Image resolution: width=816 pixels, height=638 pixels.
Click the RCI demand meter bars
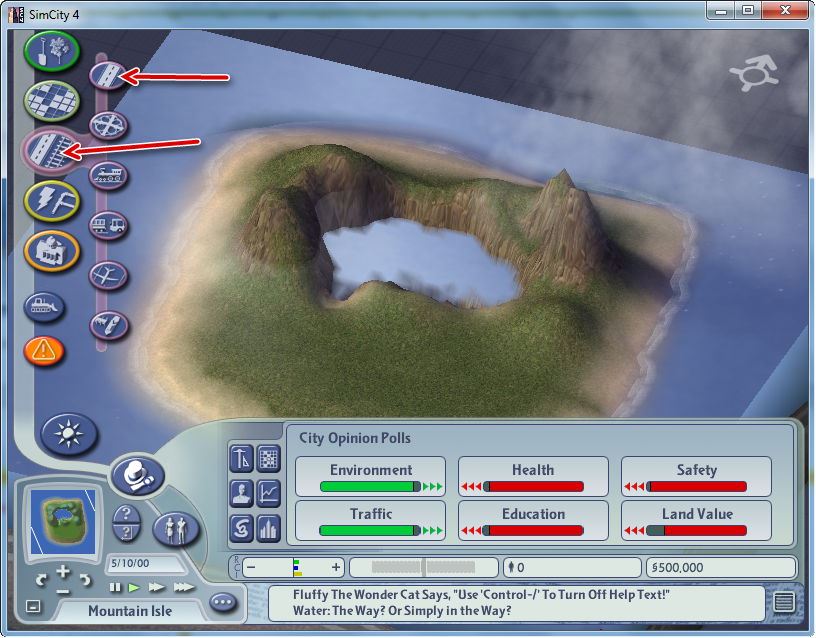tap(297, 567)
